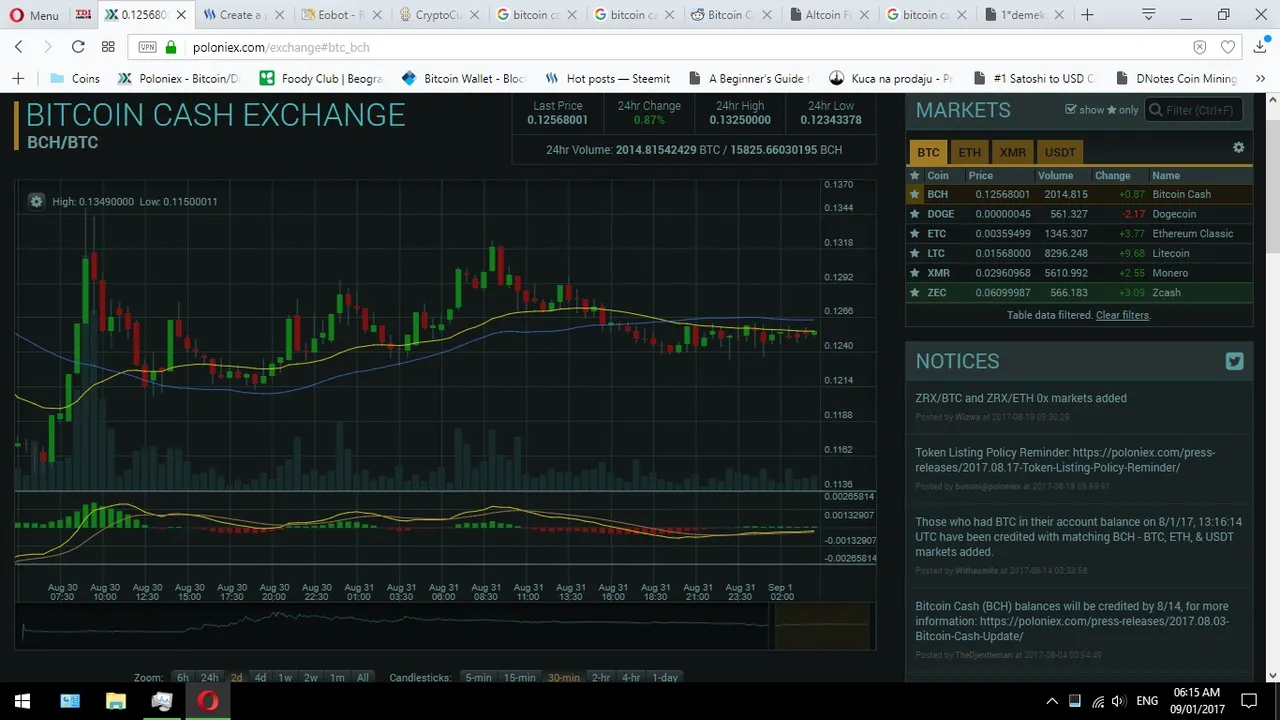
Task: Switch to the 'Create a' Steemit tab
Action: point(245,15)
